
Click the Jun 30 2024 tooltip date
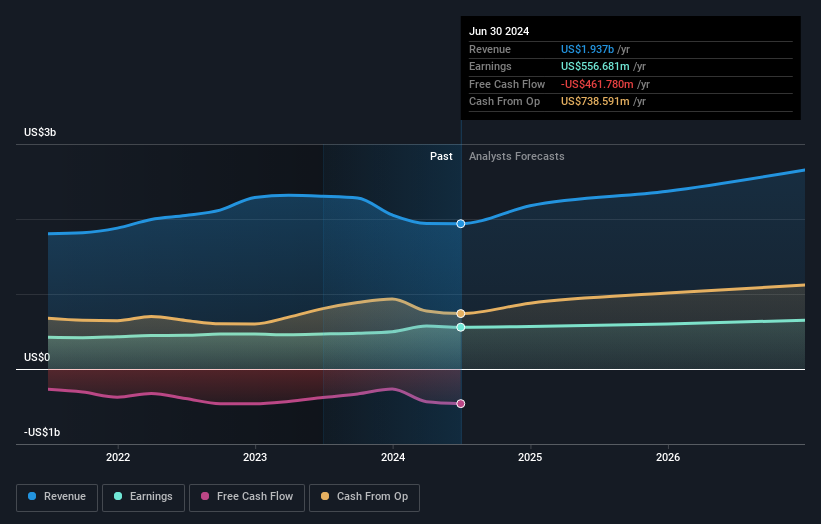pos(499,31)
